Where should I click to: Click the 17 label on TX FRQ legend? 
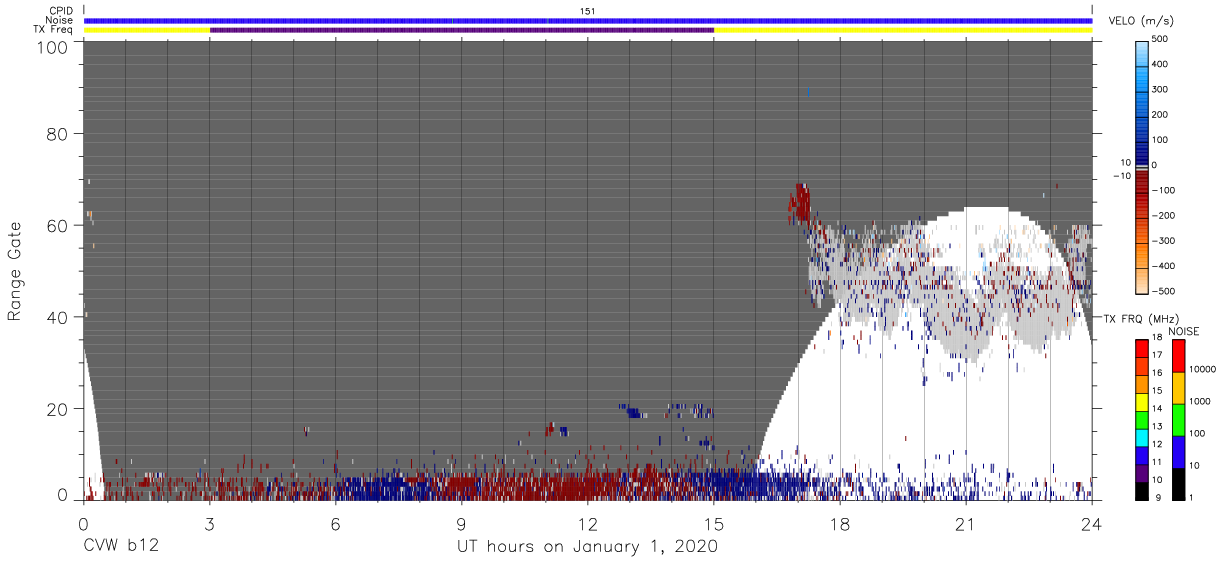[1159, 356]
